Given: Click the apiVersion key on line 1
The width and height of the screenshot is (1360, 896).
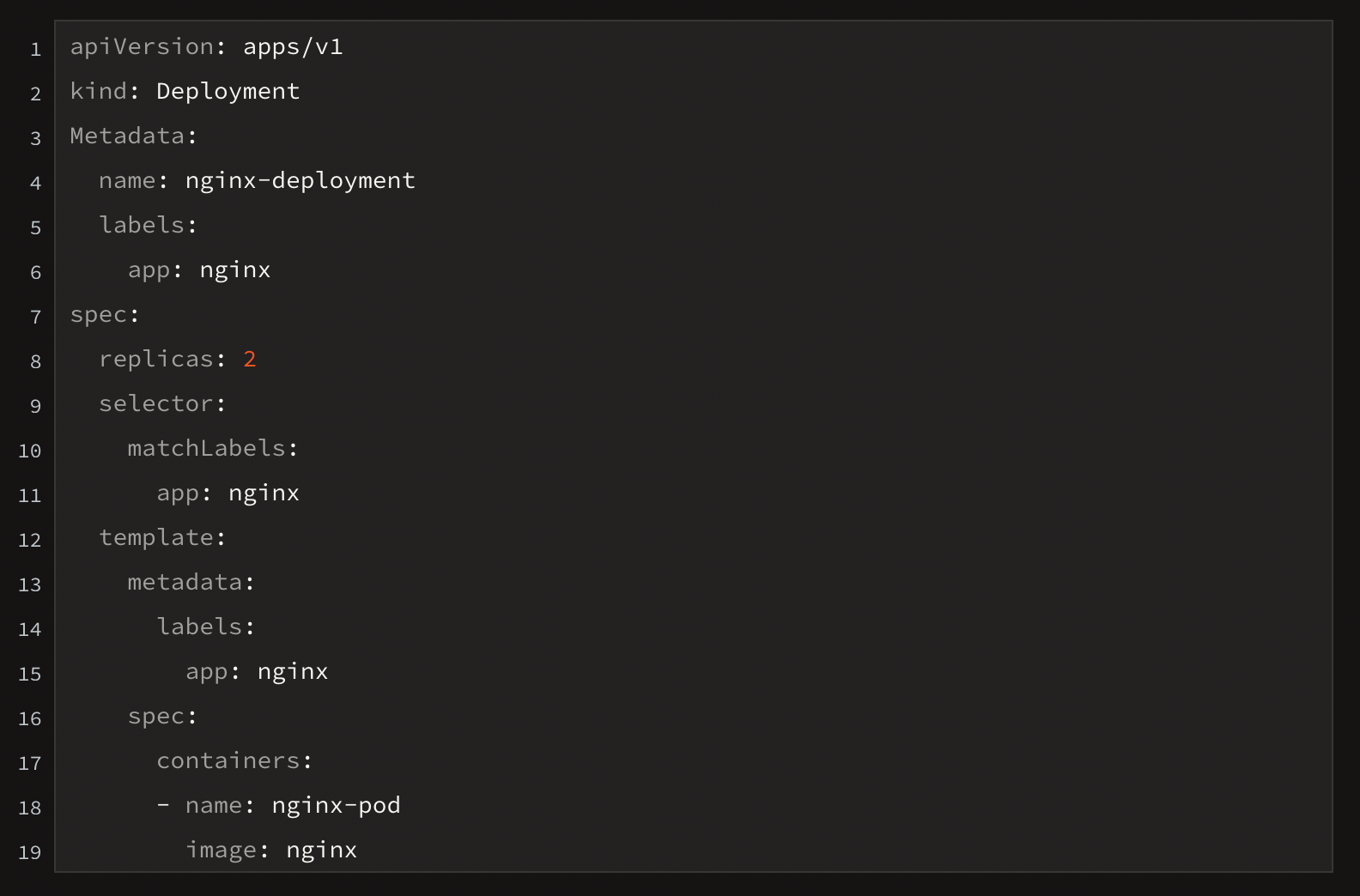Looking at the screenshot, I should [142, 47].
